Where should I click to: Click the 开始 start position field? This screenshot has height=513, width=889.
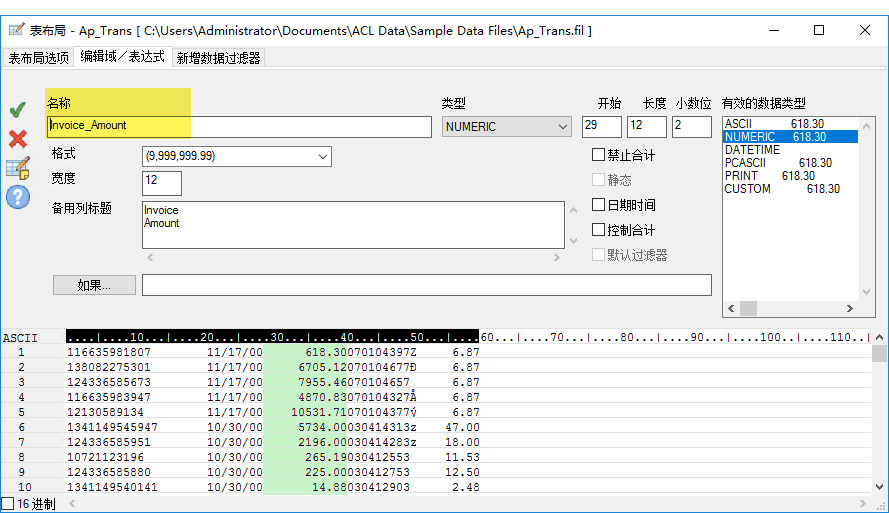point(601,127)
